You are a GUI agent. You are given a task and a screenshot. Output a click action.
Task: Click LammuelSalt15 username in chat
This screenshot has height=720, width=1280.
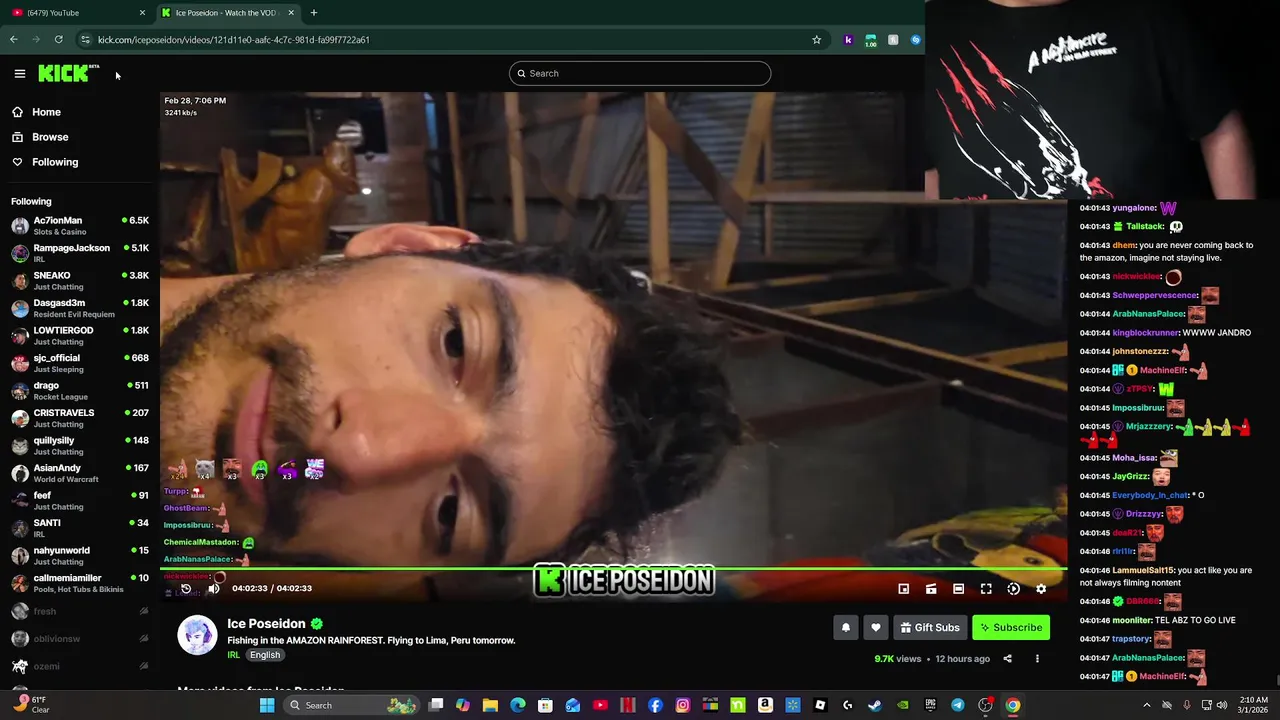(x=1143, y=570)
